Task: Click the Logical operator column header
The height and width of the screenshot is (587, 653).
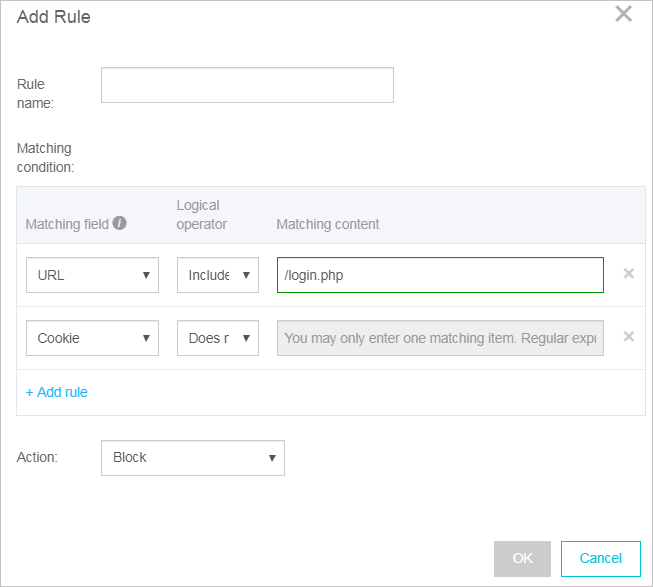Action: (x=202, y=215)
